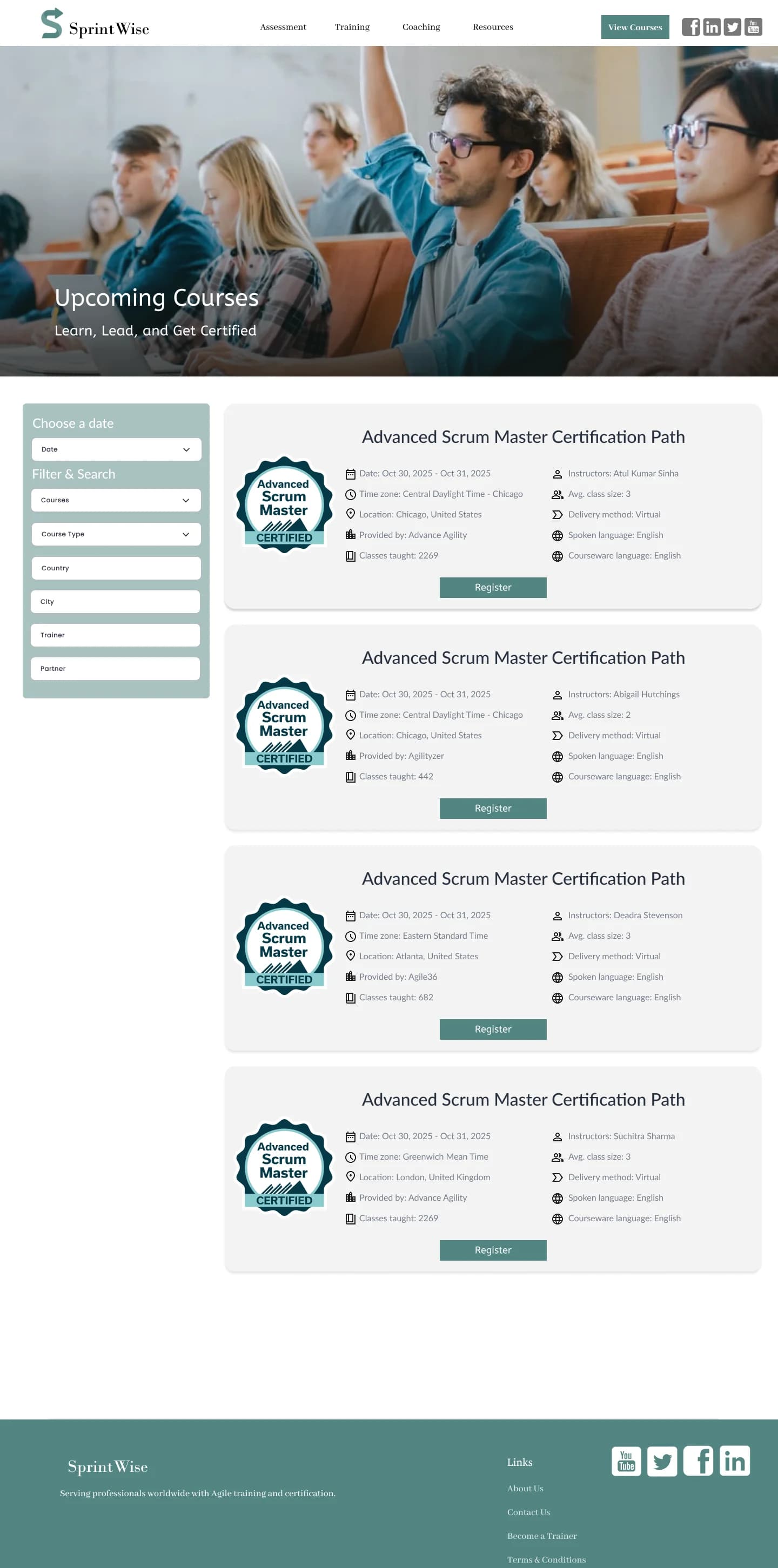Screen dimensions: 778x1568
Task: Click the Trainer filter field
Action: click(115, 635)
